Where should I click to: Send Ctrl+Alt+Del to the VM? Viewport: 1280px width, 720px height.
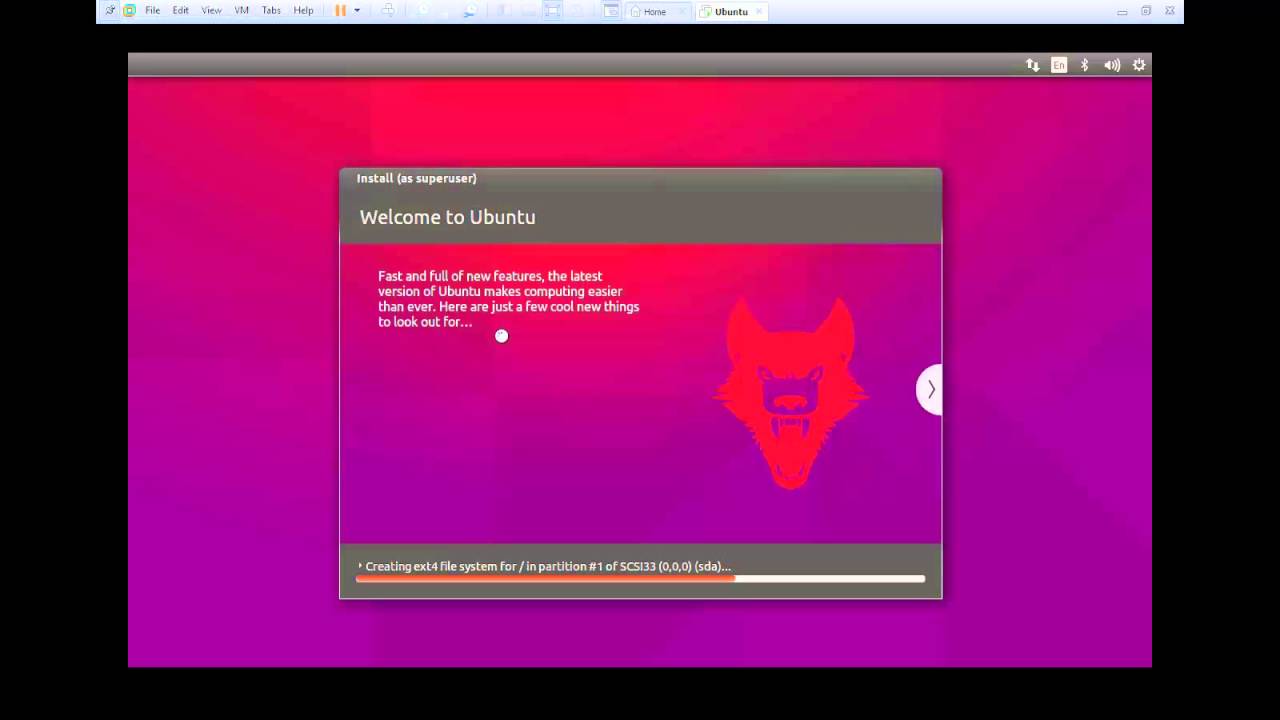coord(388,11)
